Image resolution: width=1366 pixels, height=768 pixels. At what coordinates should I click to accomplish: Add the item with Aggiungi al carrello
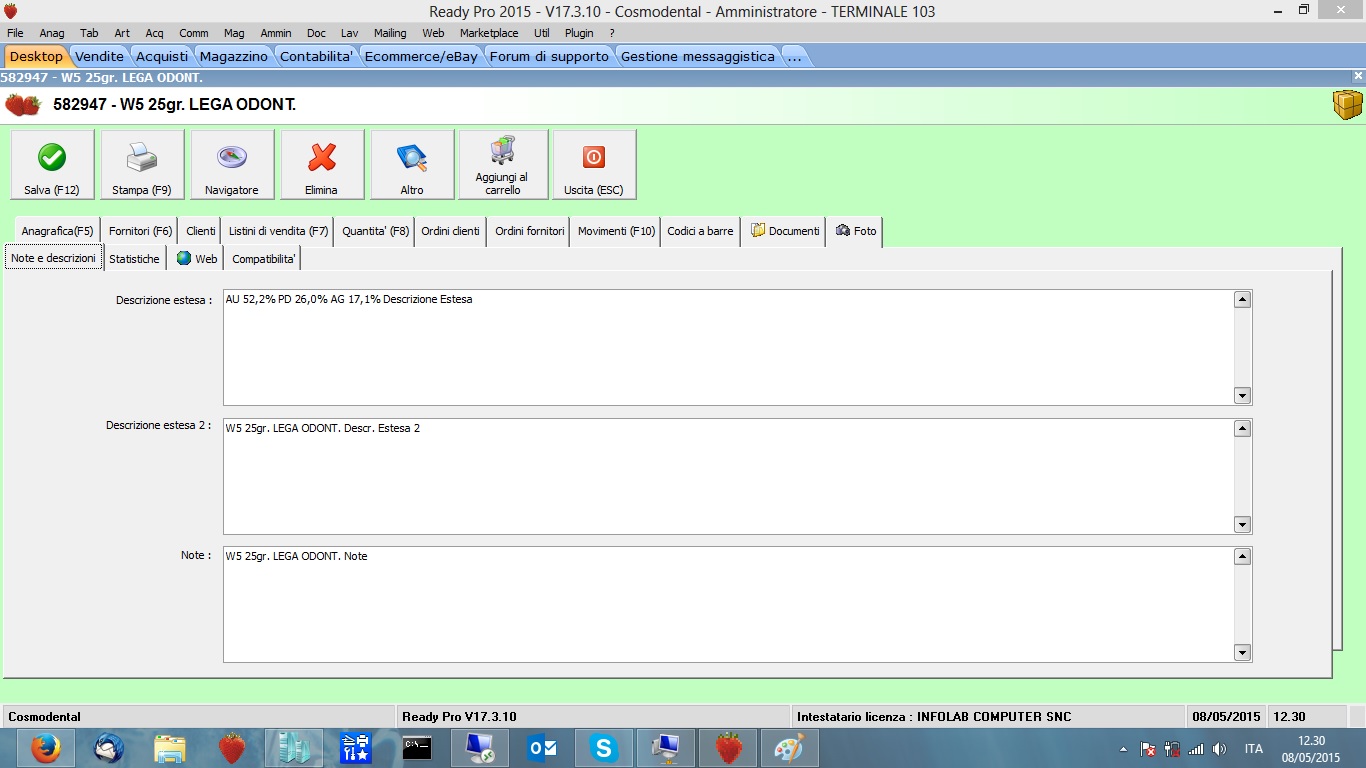(503, 165)
